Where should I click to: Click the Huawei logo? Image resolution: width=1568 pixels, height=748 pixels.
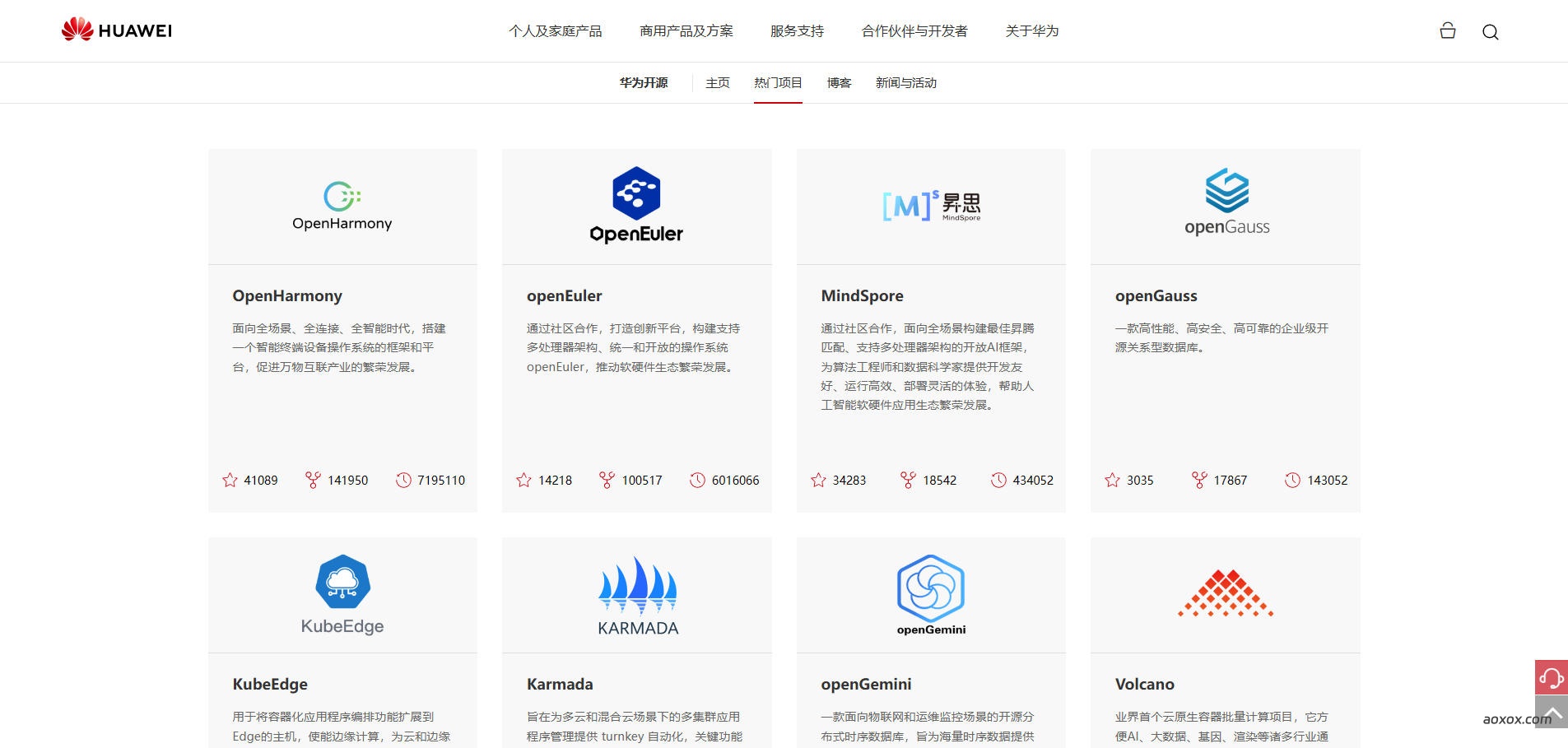(x=116, y=30)
